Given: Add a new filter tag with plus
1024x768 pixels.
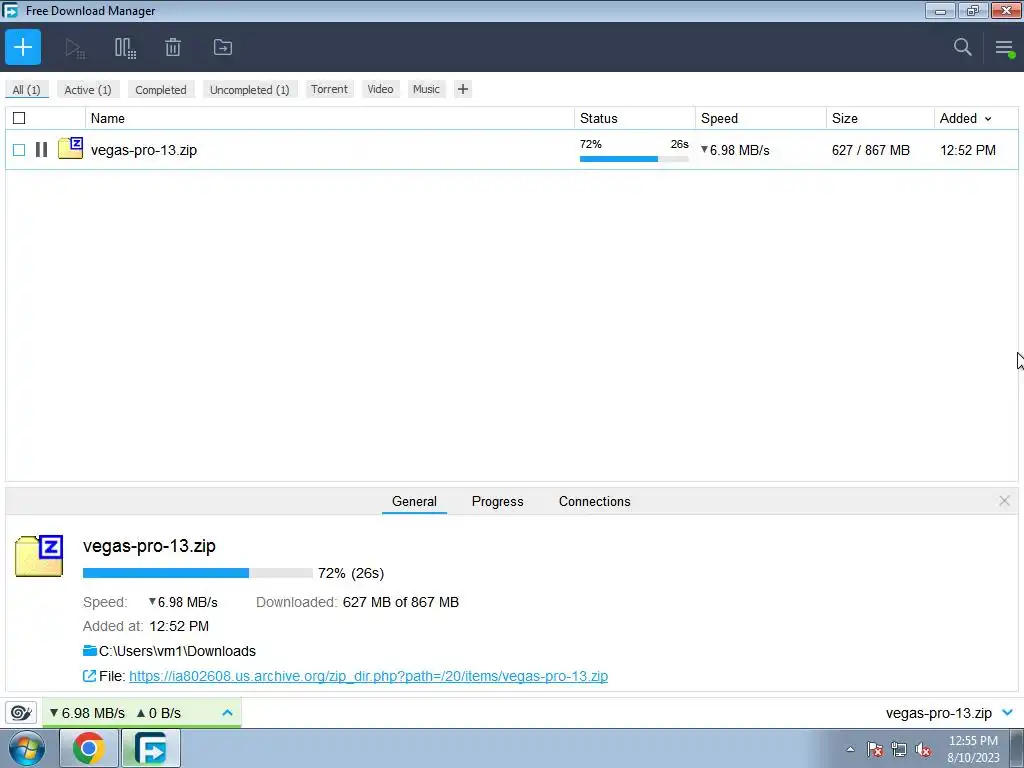Looking at the screenshot, I should (463, 89).
